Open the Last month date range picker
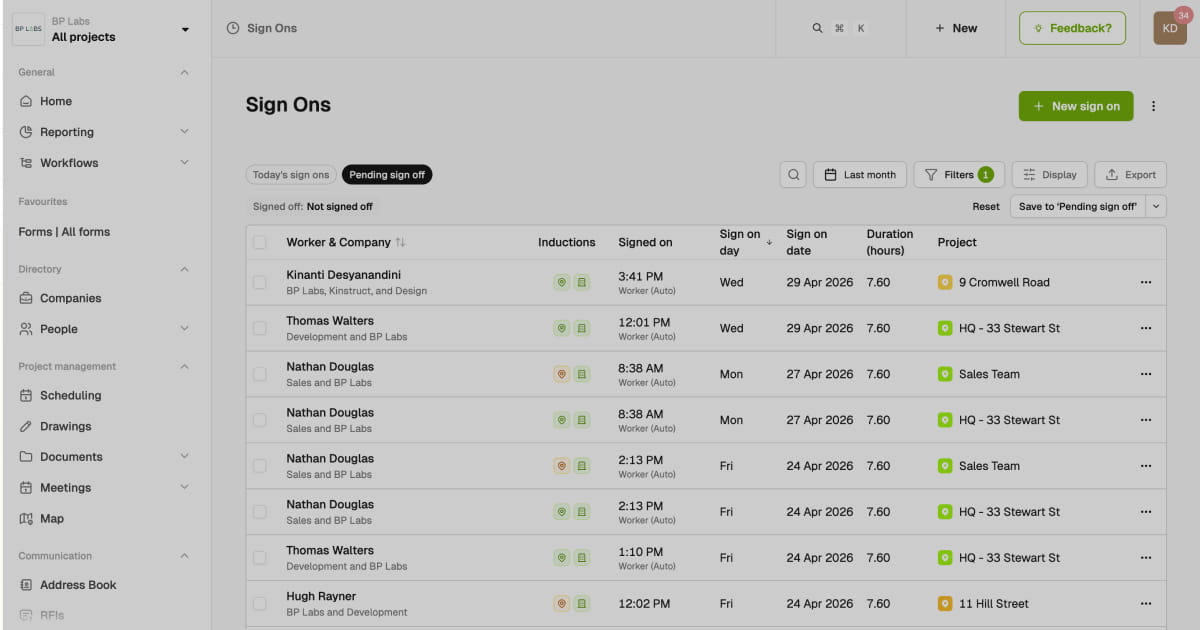 pyautogui.click(x=860, y=175)
